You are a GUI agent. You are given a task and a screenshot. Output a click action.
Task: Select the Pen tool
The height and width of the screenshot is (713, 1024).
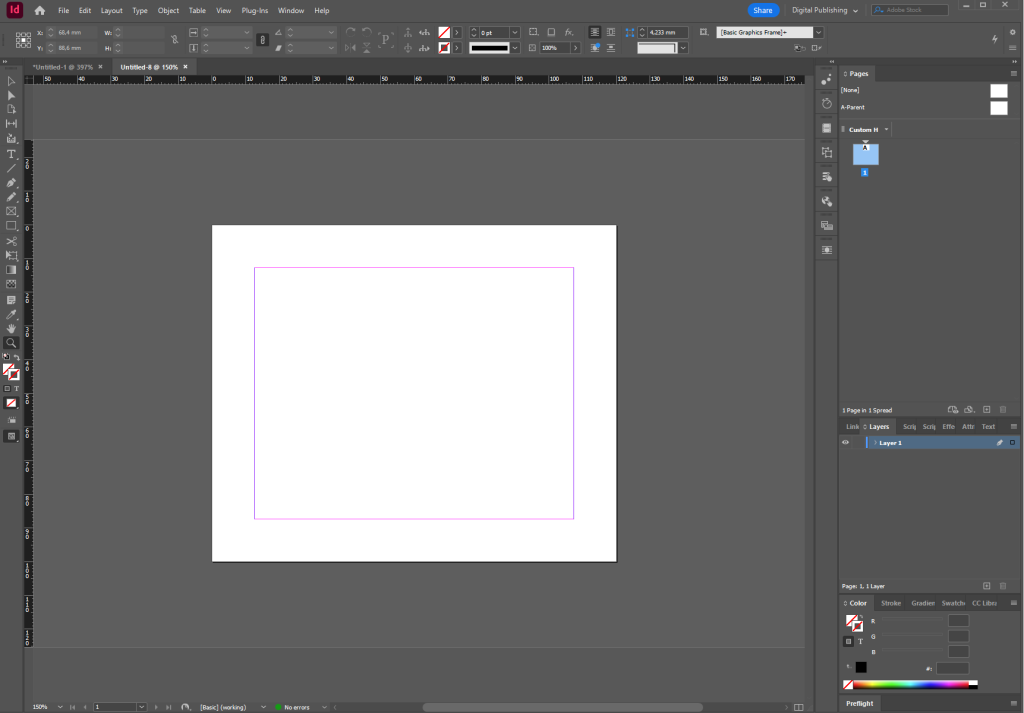[x=12, y=183]
